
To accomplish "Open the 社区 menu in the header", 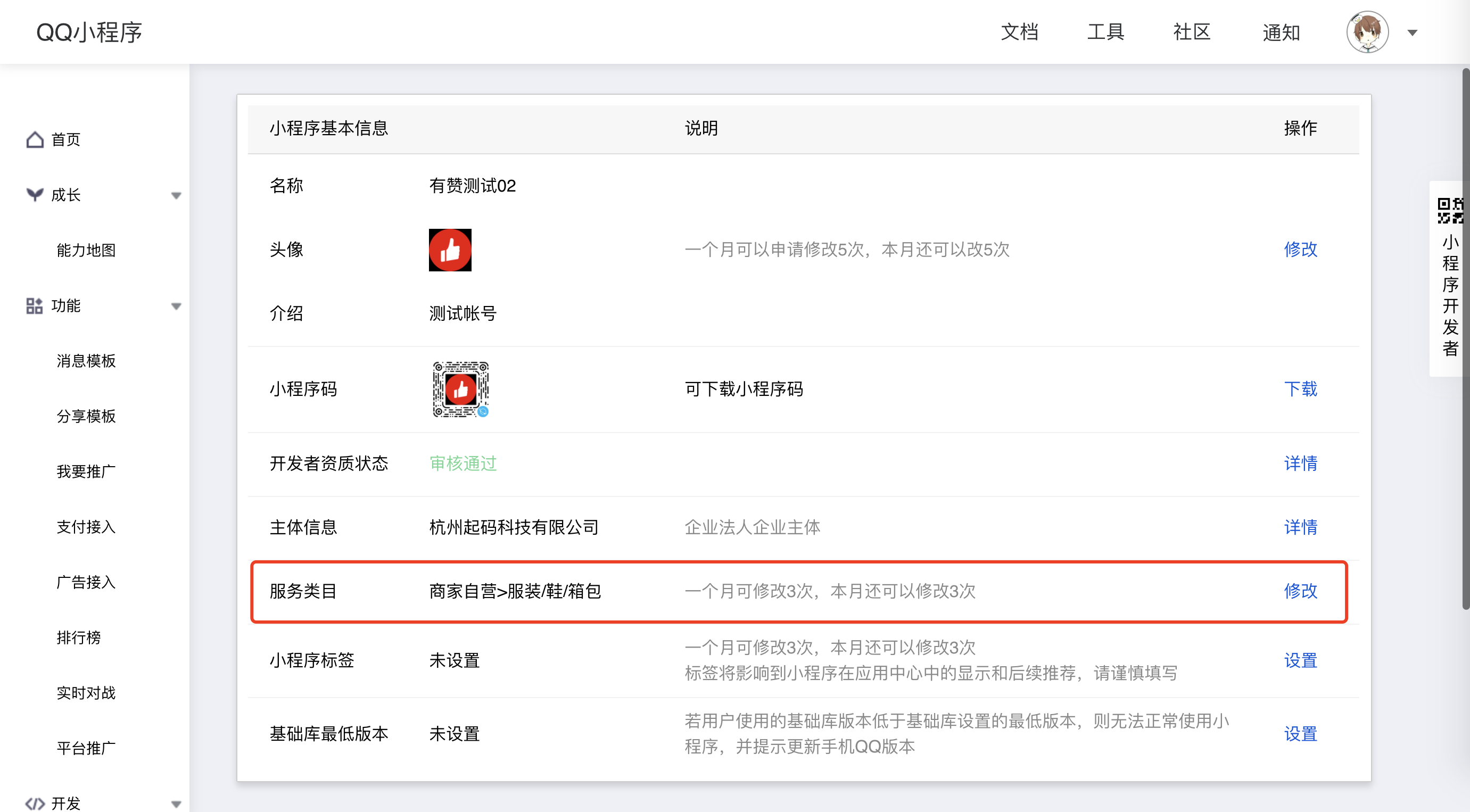I will 1192,32.
